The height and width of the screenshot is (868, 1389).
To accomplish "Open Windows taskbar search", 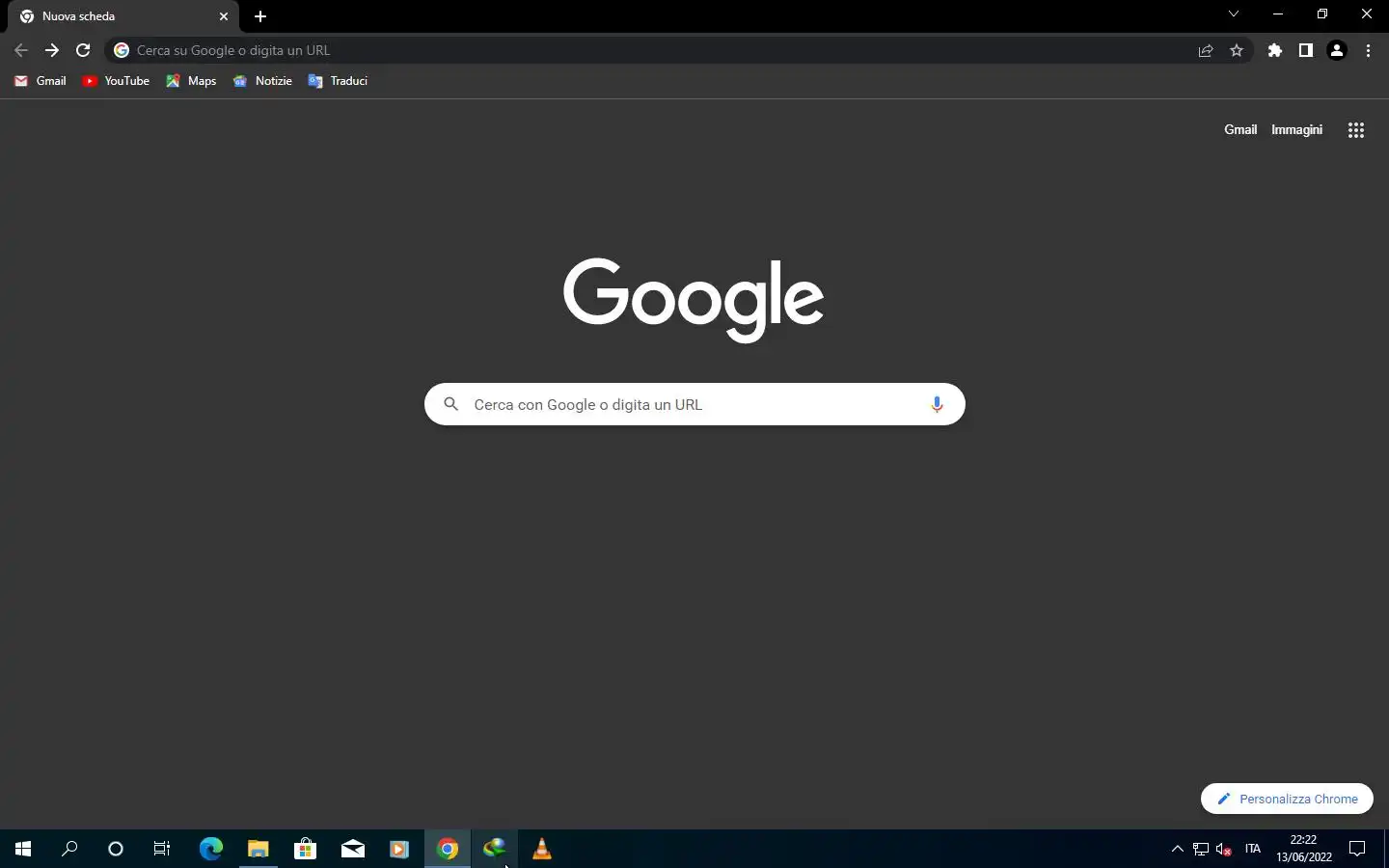I will 69,849.
